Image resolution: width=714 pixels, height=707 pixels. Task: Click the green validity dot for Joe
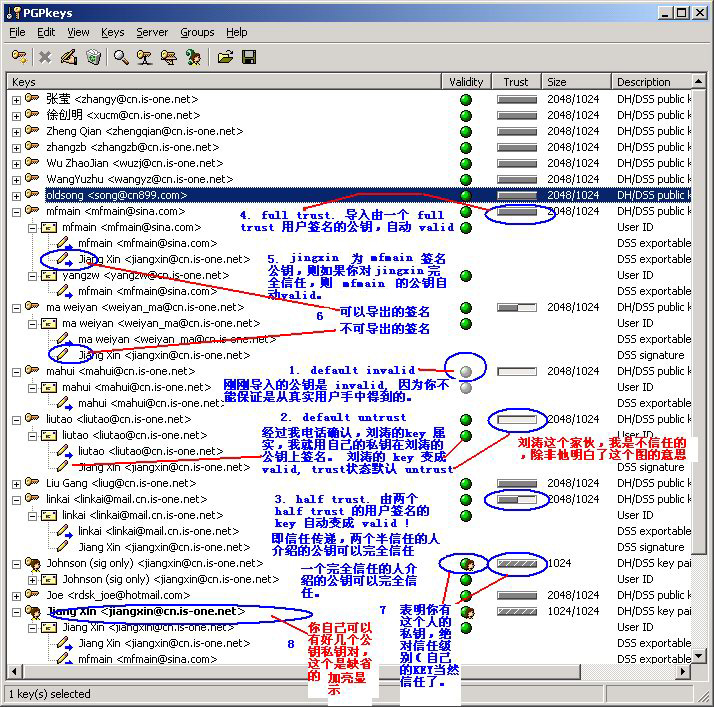click(x=466, y=595)
